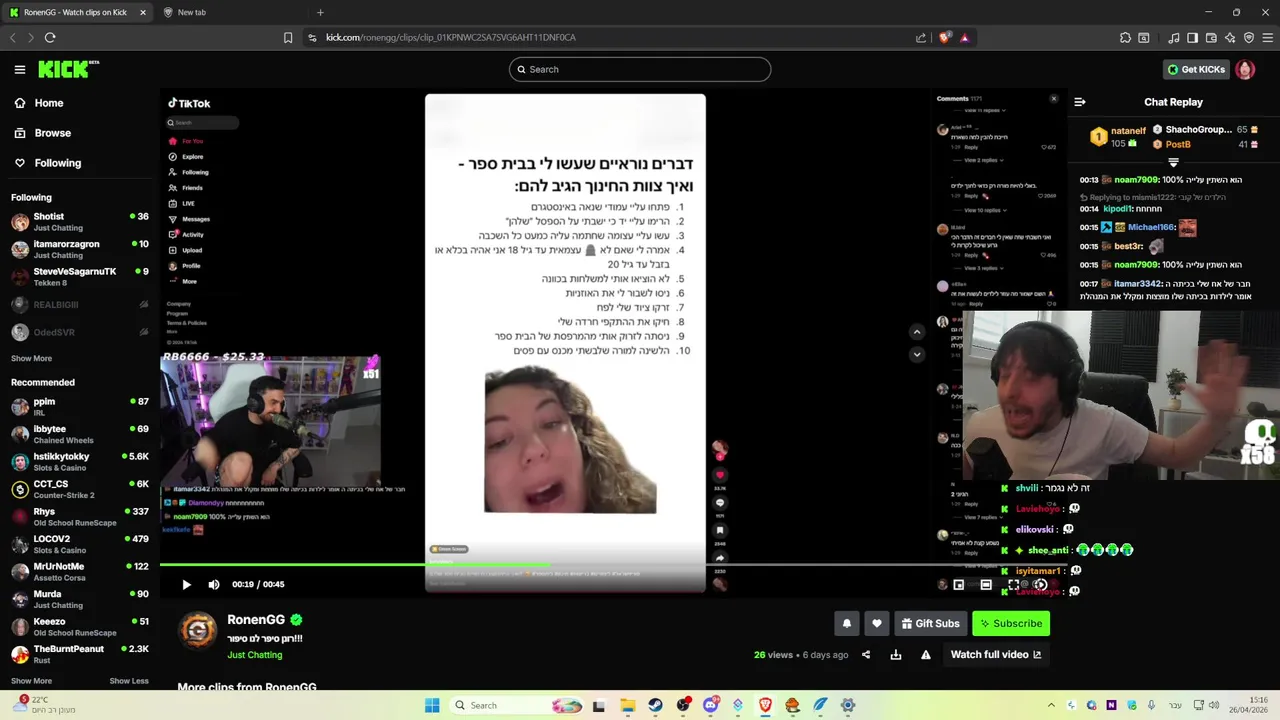
Task: Toggle the browser sidebar panel icon
Action: [x=1192, y=37]
